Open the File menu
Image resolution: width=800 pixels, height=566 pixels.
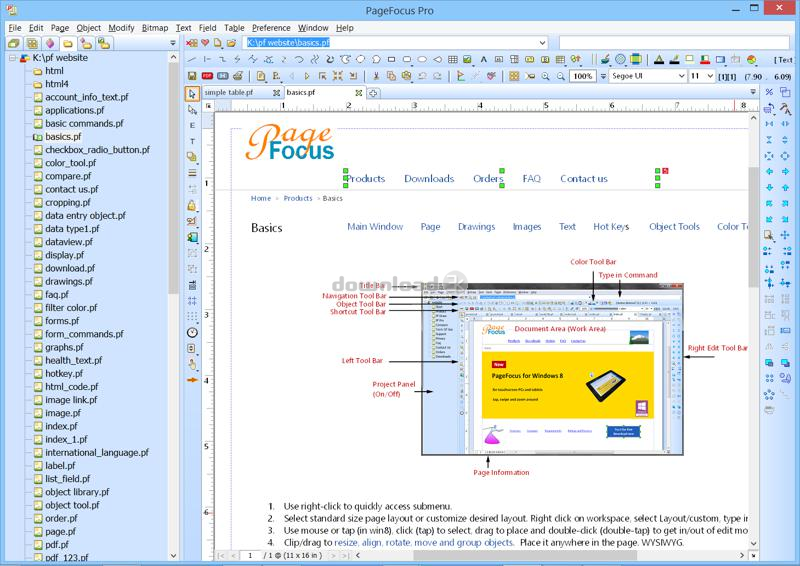15,28
